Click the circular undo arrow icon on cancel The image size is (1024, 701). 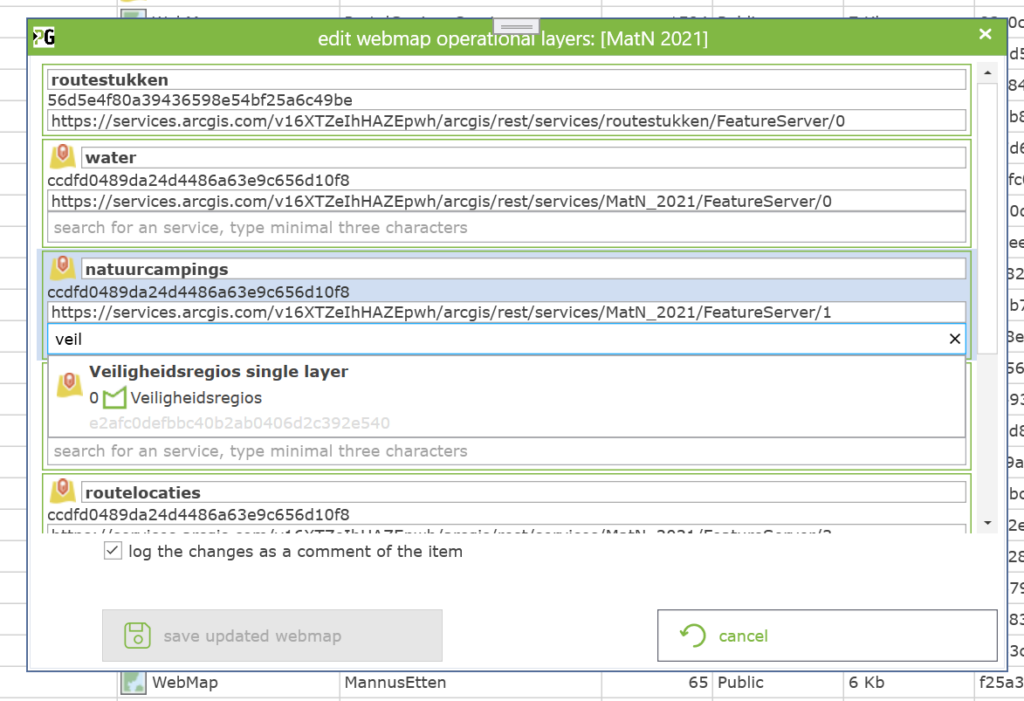click(693, 635)
